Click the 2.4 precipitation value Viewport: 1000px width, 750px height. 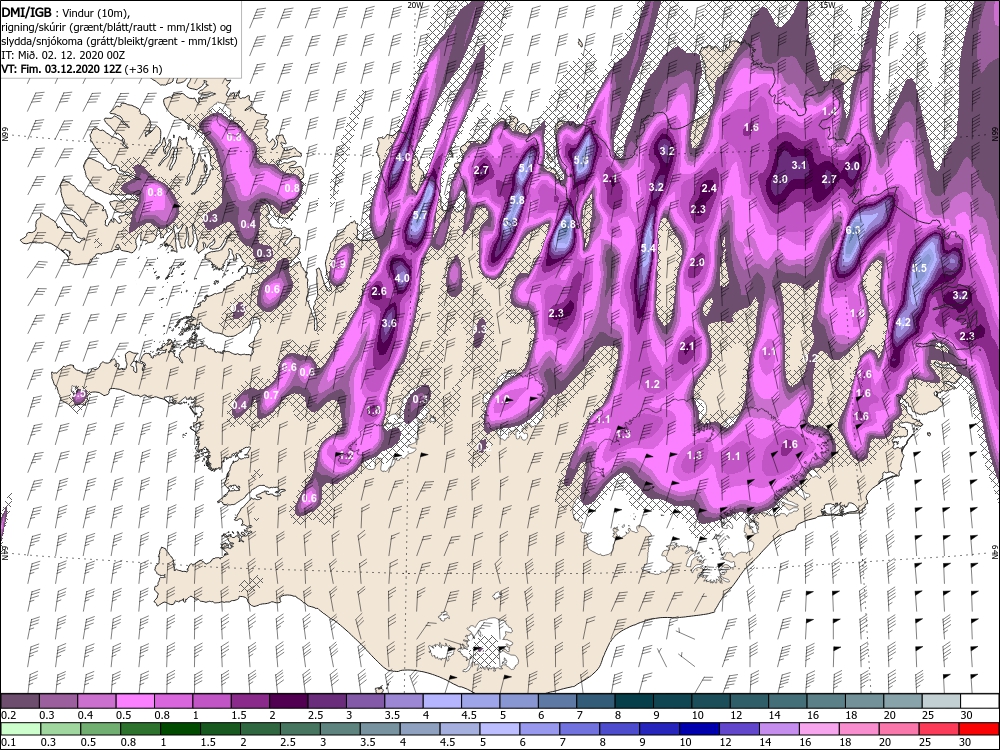click(x=709, y=188)
